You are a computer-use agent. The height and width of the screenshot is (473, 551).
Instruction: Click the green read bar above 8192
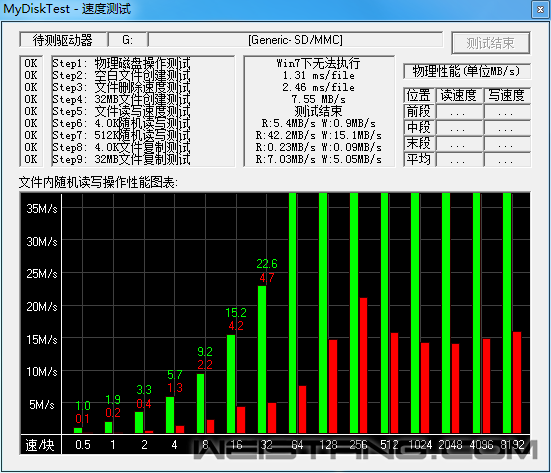(x=507, y=313)
